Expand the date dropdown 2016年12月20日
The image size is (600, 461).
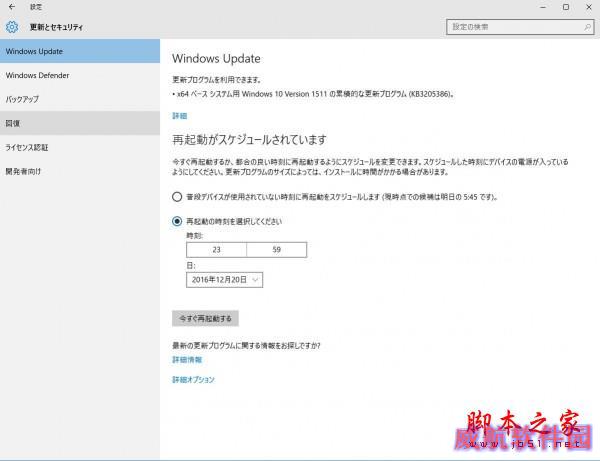[x=224, y=280]
